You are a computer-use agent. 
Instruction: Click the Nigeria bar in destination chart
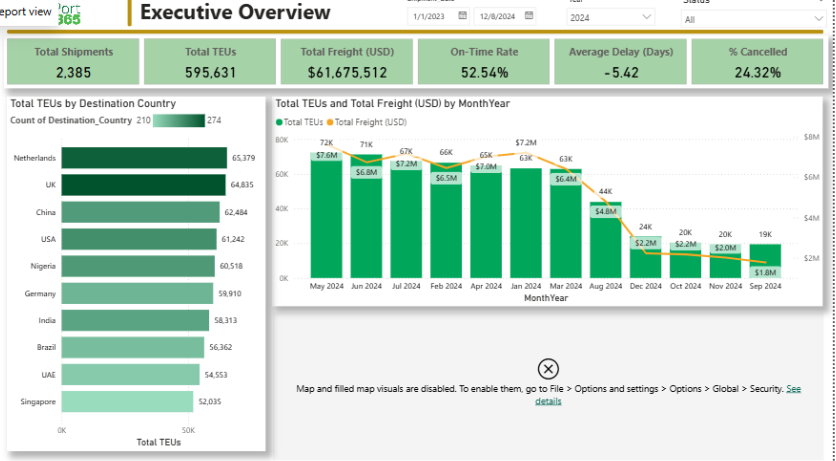click(138, 266)
